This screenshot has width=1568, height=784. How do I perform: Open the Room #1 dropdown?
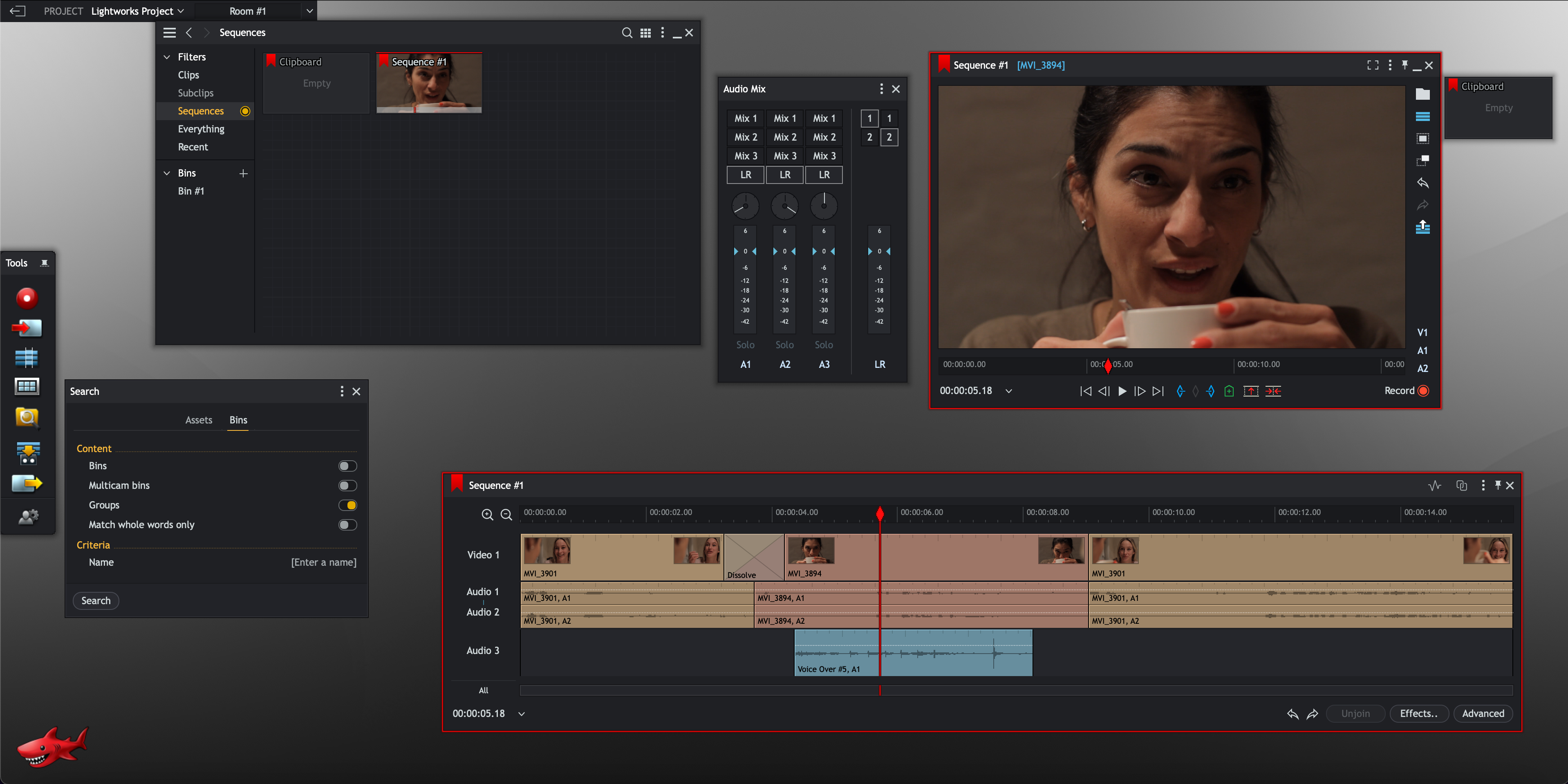tap(309, 11)
